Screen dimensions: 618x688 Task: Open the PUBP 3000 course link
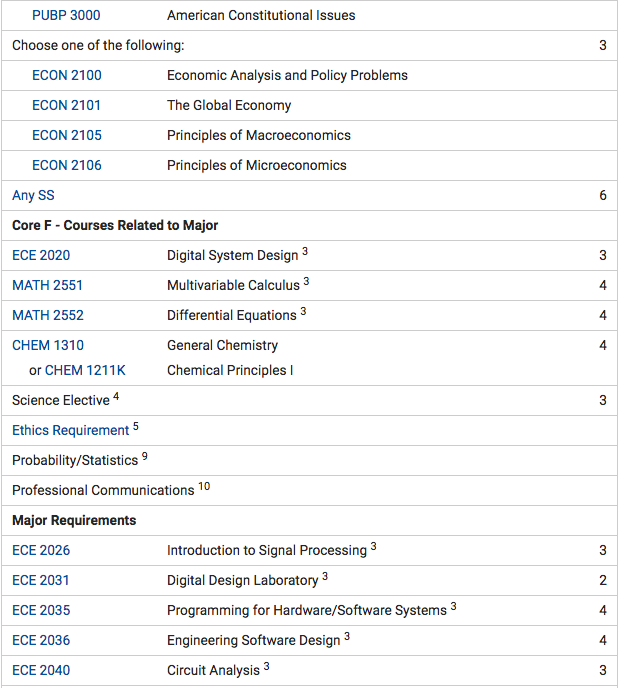tap(66, 15)
